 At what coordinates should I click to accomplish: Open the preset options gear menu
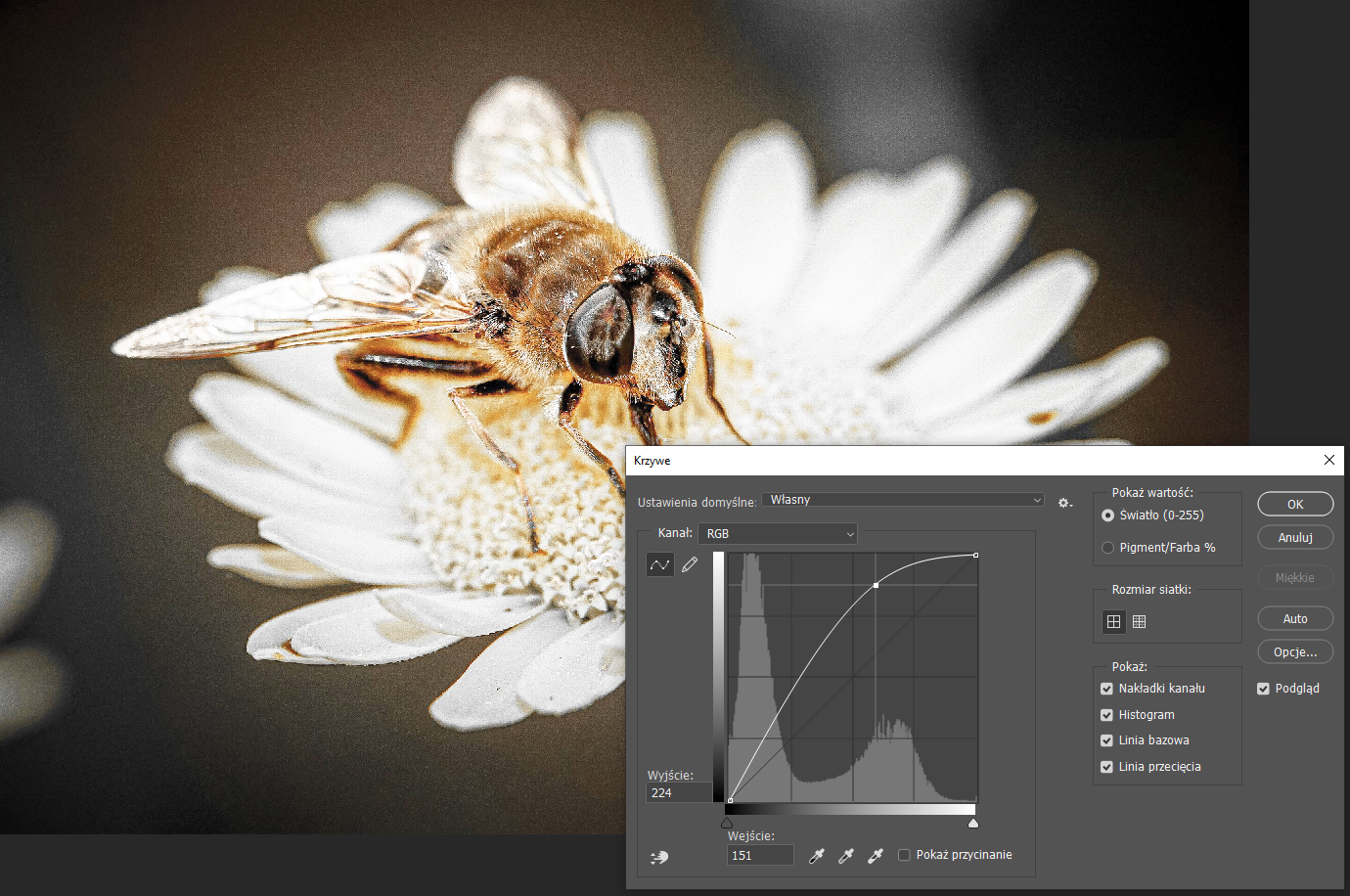(1065, 503)
